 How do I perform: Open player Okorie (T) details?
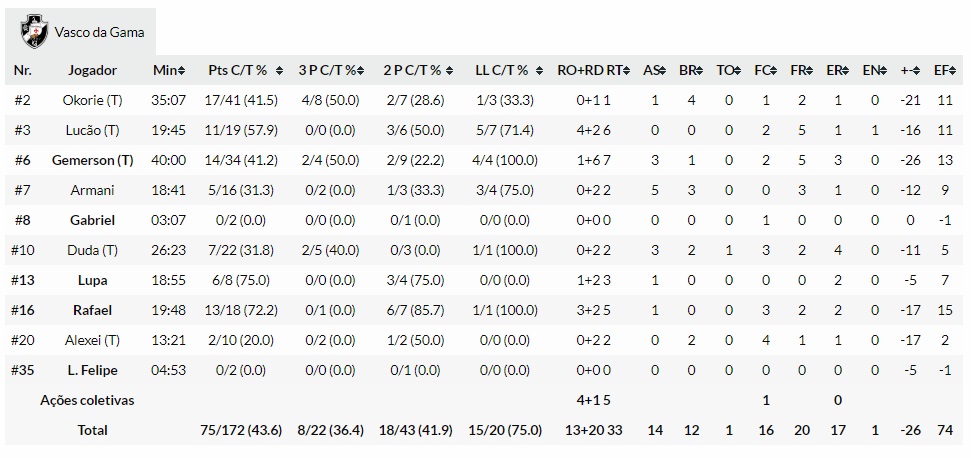pos(92,100)
